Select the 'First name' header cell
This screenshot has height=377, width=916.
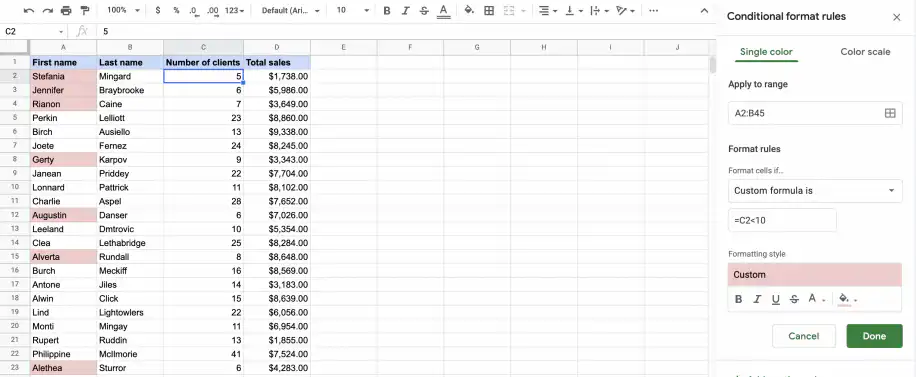point(63,62)
